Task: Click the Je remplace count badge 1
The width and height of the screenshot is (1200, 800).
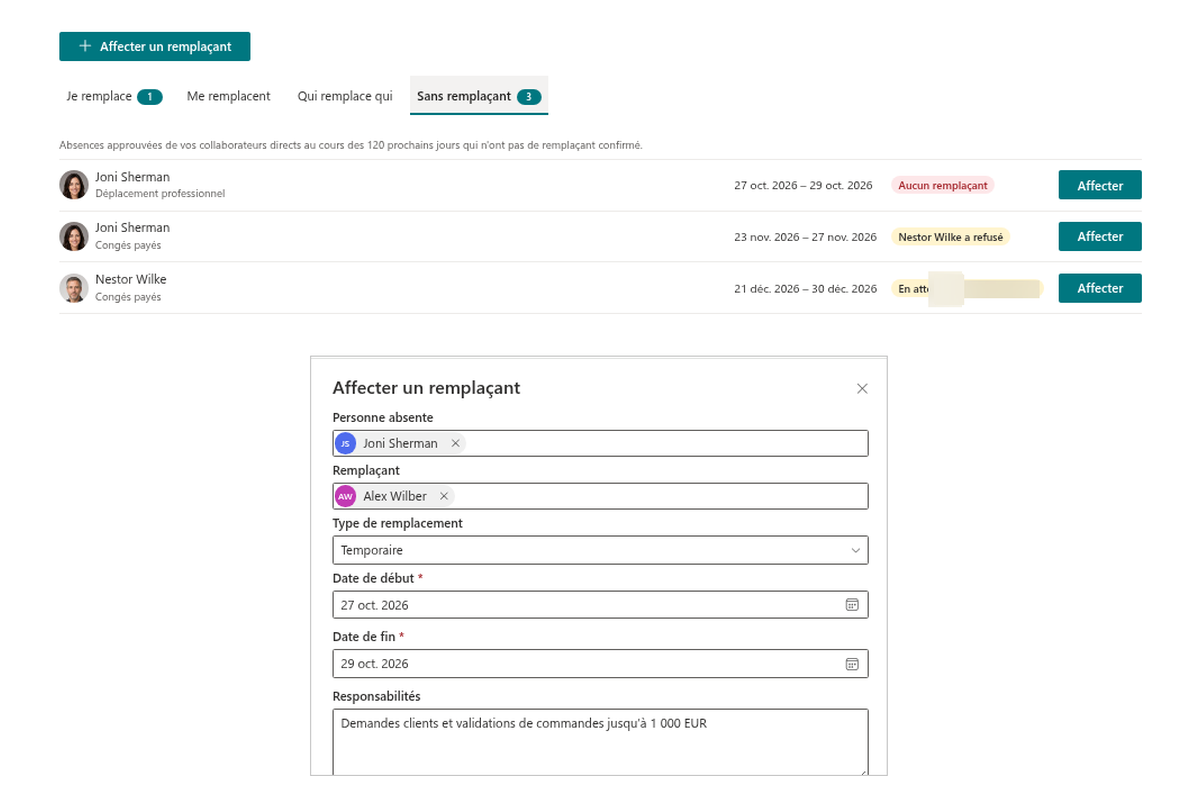Action: [x=150, y=97]
